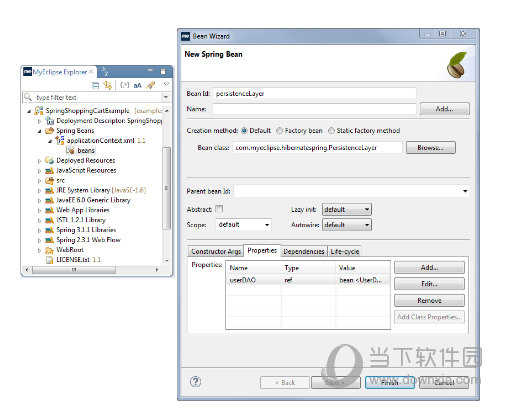Click the SpringShoppingCartExample project icon
The height and width of the screenshot is (409, 506).
tap(39, 110)
